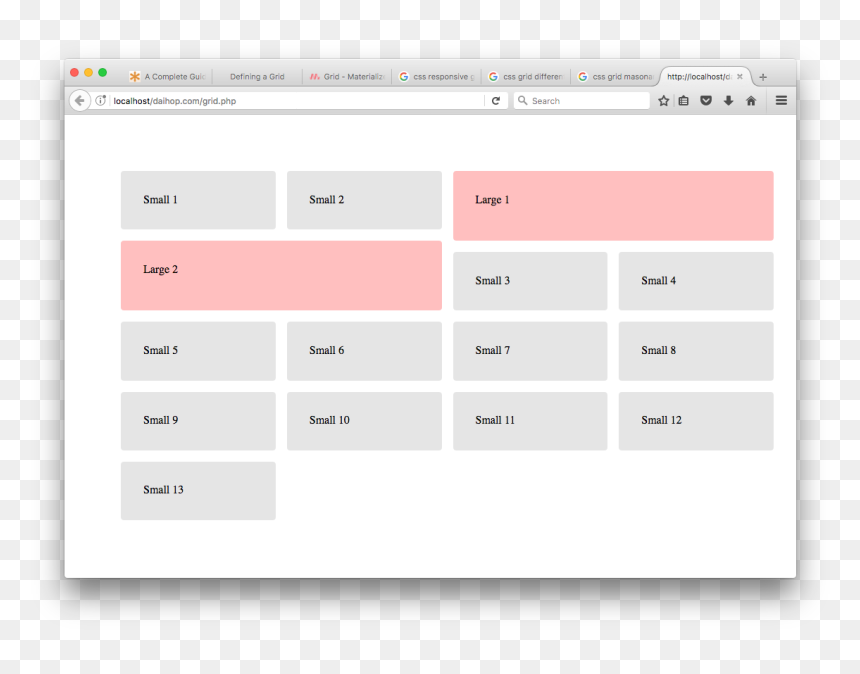Click the Small 6 grid box

tap(364, 351)
